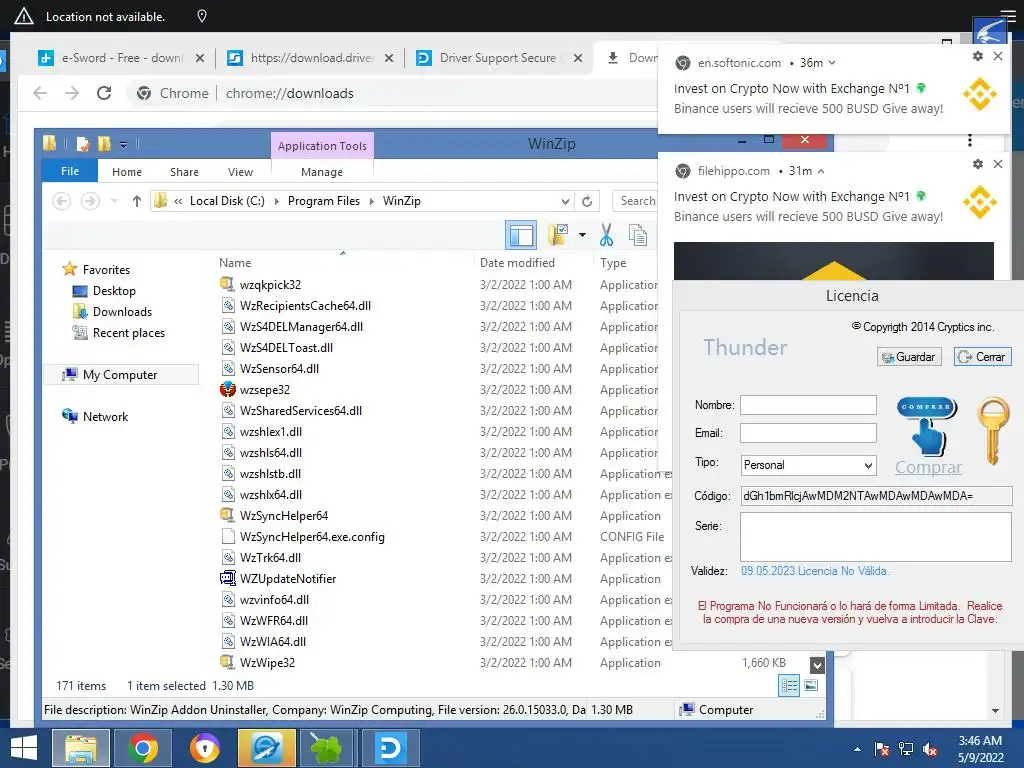Close the filehippo notification
This screenshot has width=1024, height=768.
point(998,164)
